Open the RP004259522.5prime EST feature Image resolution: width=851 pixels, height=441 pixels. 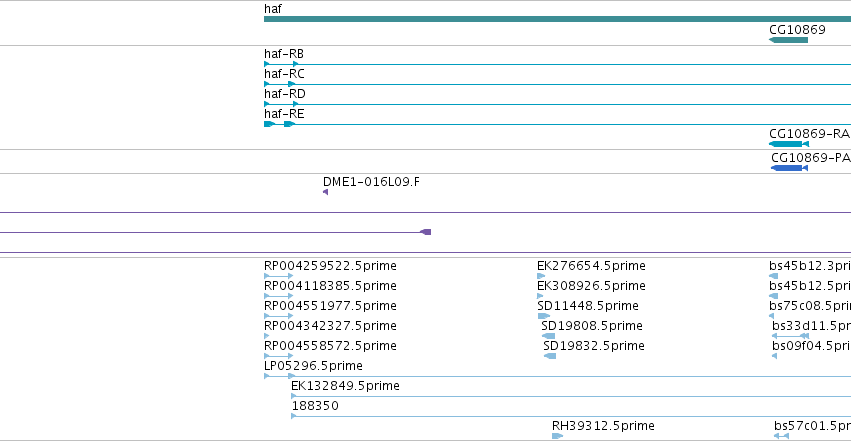(278, 276)
